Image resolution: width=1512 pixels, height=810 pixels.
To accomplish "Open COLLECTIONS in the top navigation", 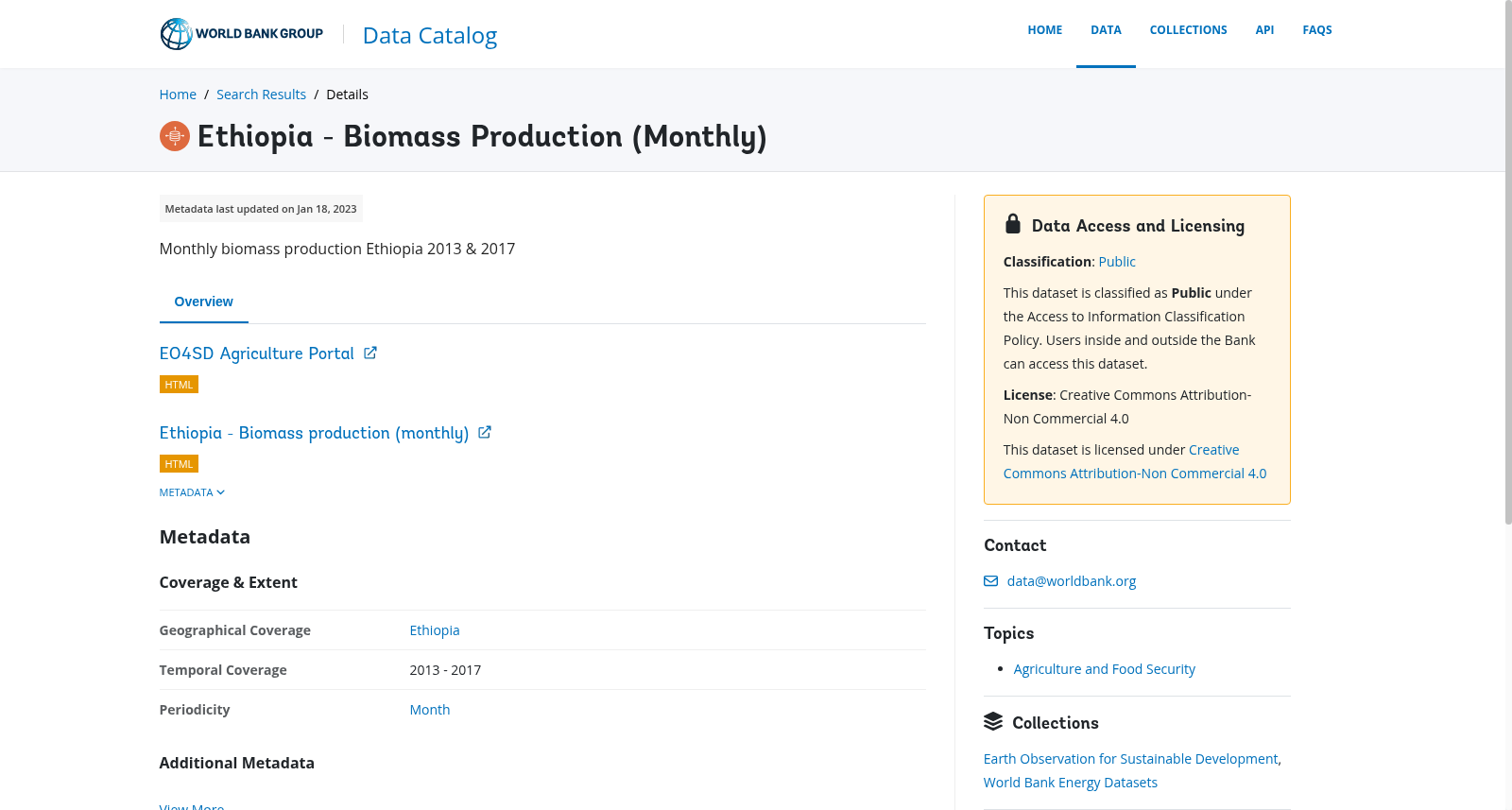I will pyautogui.click(x=1188, y=30).
